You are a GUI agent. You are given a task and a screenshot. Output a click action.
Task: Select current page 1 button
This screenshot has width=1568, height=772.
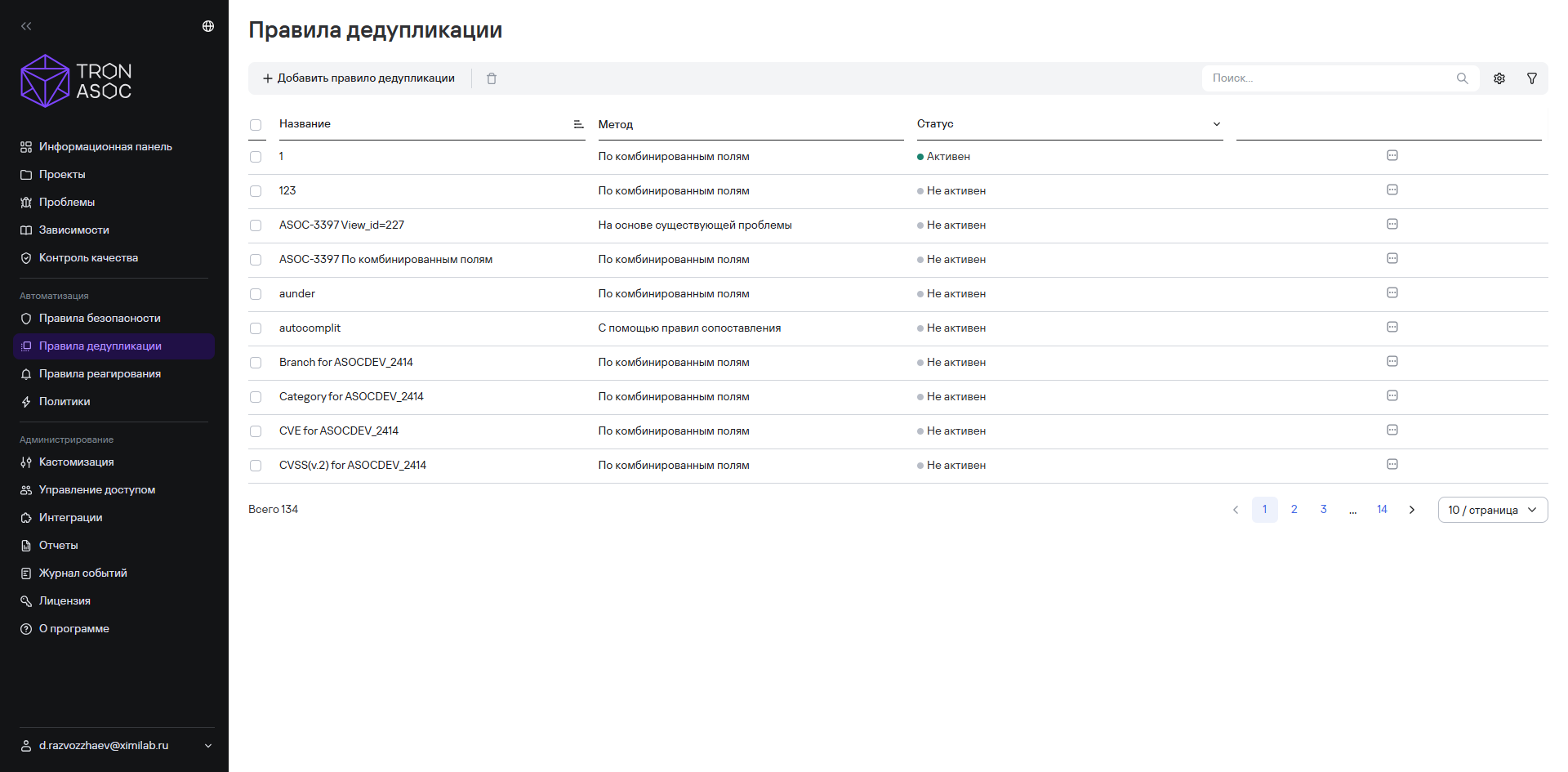click(x=1265, y=510)
